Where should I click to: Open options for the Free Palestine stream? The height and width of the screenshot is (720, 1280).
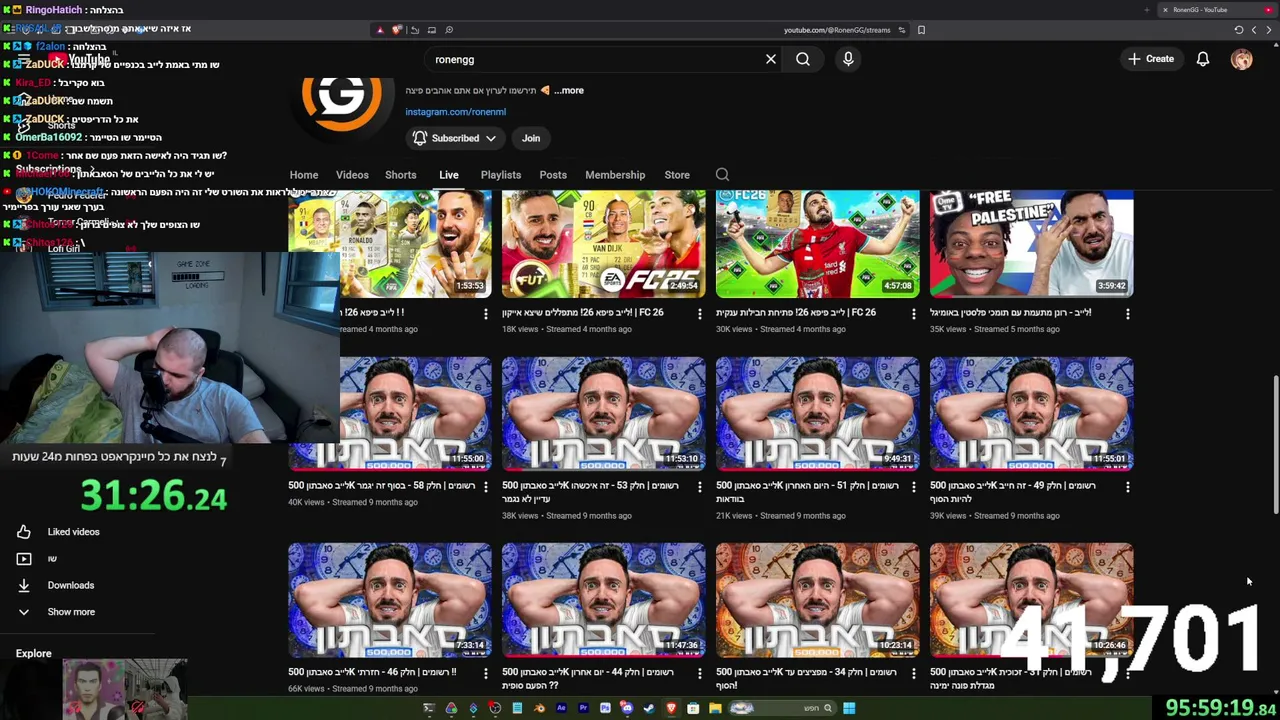coord(1127,314)
